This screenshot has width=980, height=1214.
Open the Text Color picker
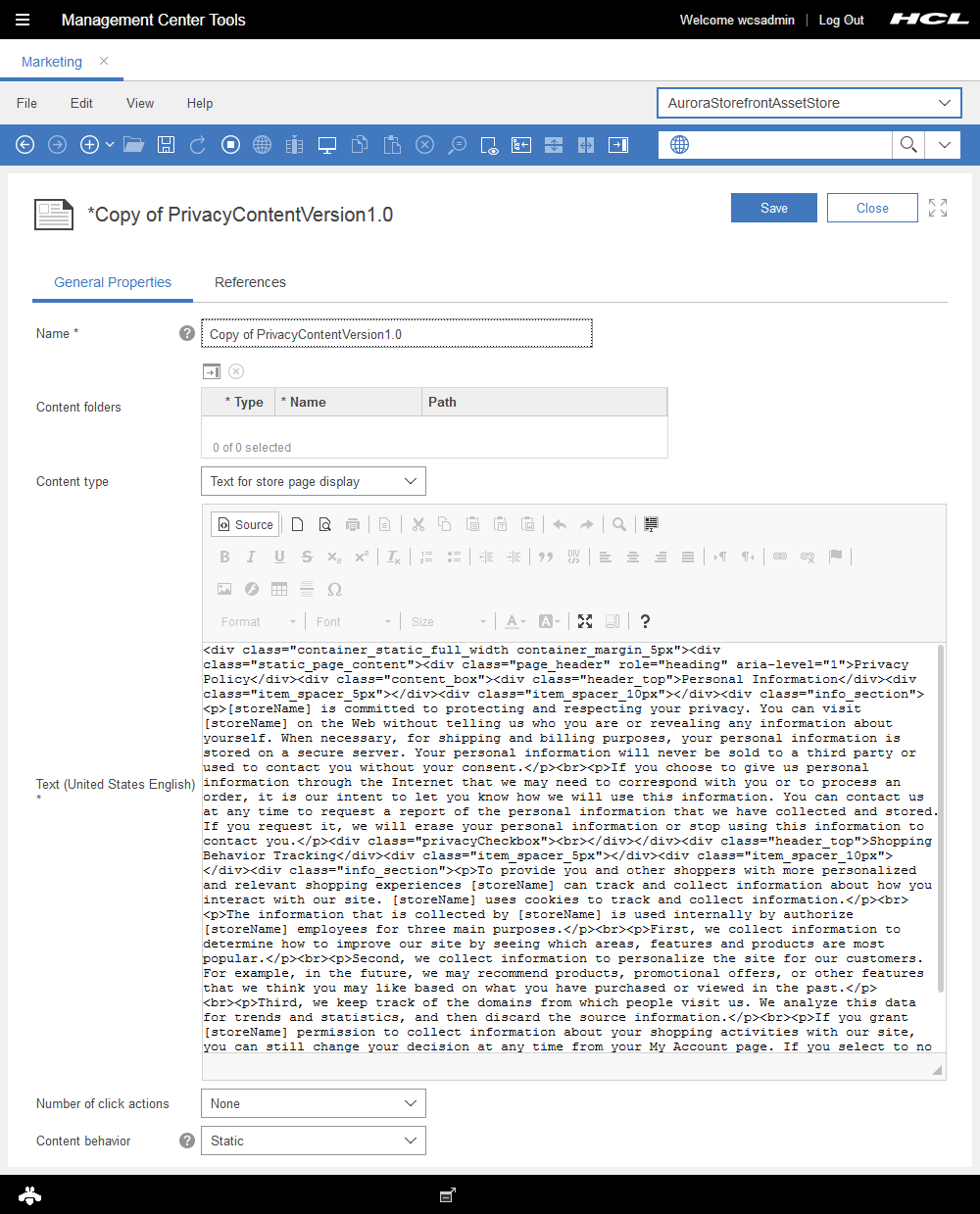tap(513, 620)
